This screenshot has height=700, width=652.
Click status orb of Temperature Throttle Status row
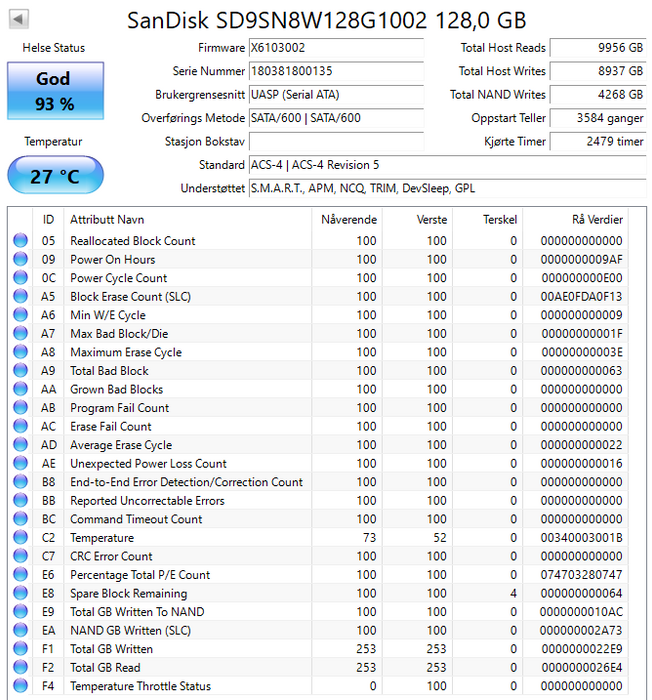click(20, 686)
